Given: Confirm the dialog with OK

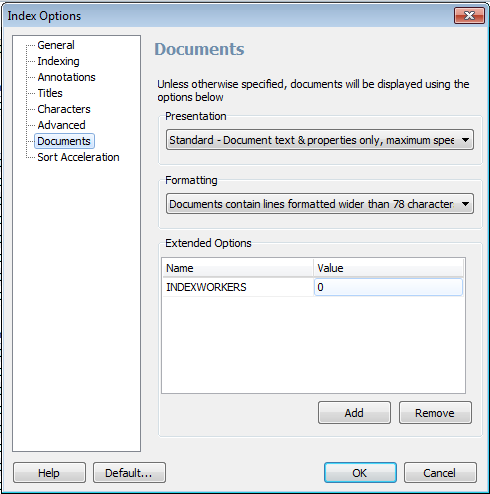Looking at the screenshot, I should (360, 472).
